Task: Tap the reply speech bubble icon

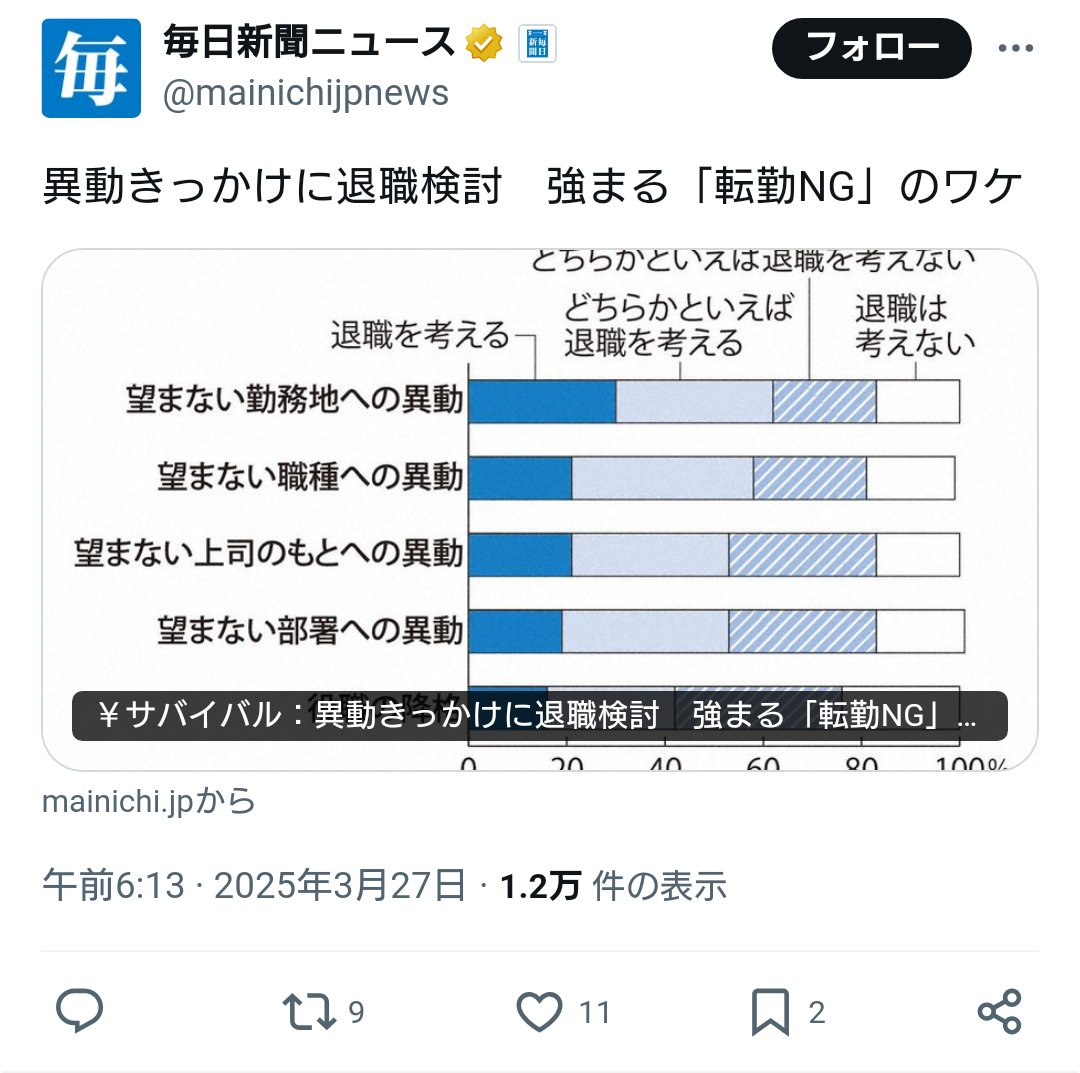Action: (80, 1012)
